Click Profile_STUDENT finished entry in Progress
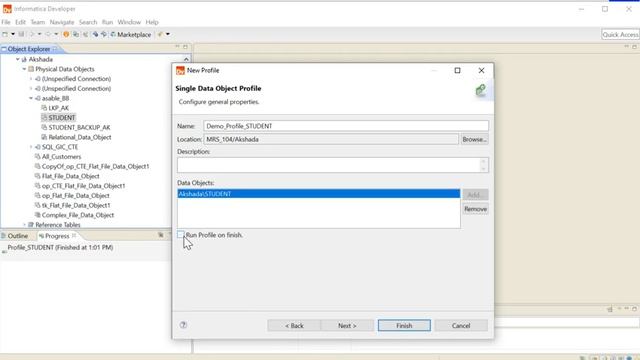This screenshot has width=640, height=360. tap(60, 247)
